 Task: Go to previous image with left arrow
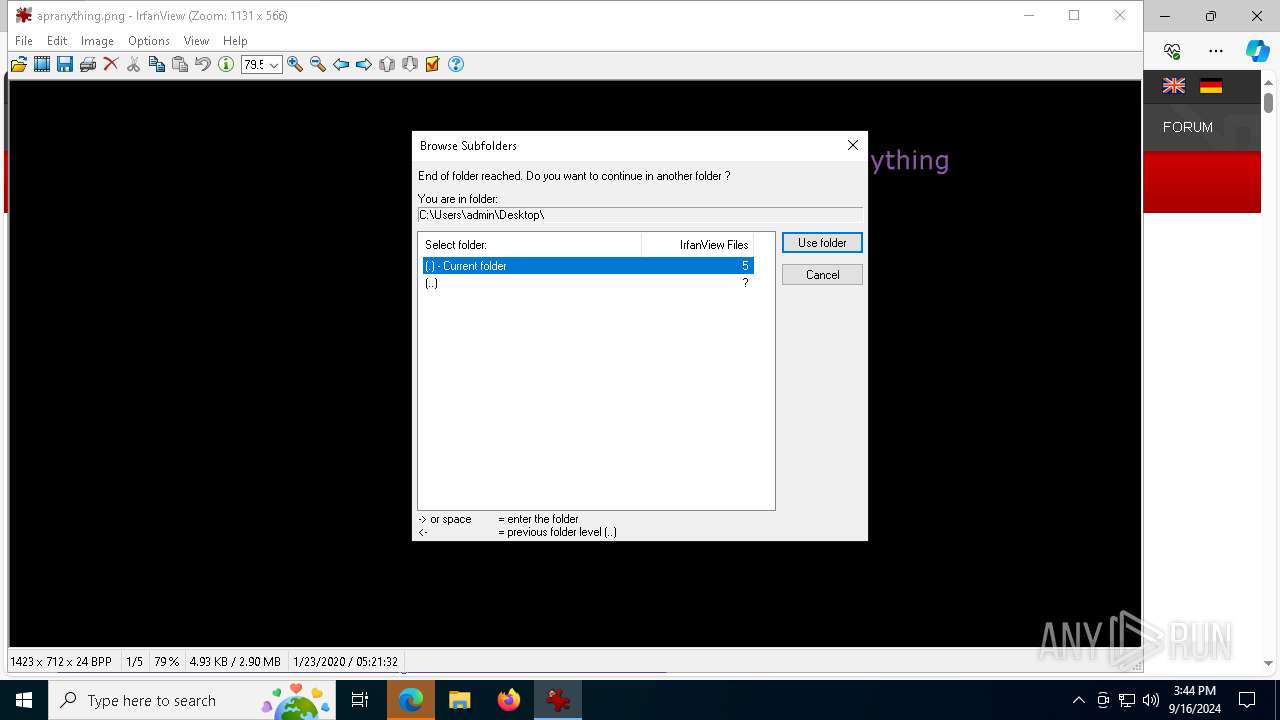[341, 64]
